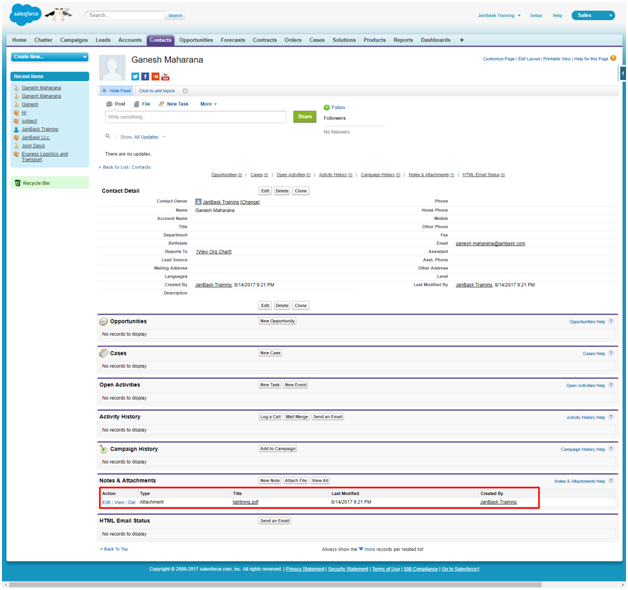Click the Printable View link

(x=557, y=59)
